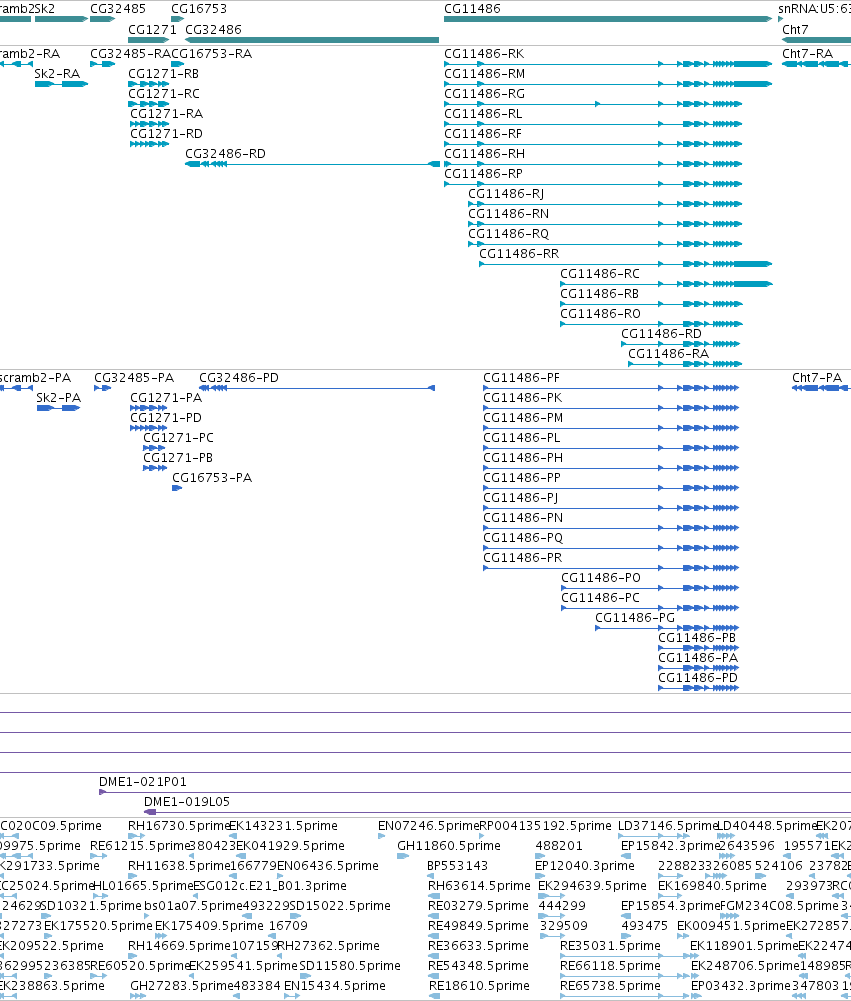Open EST GH11860.5prime
The image size is (851, 1001).
point(449,846)
